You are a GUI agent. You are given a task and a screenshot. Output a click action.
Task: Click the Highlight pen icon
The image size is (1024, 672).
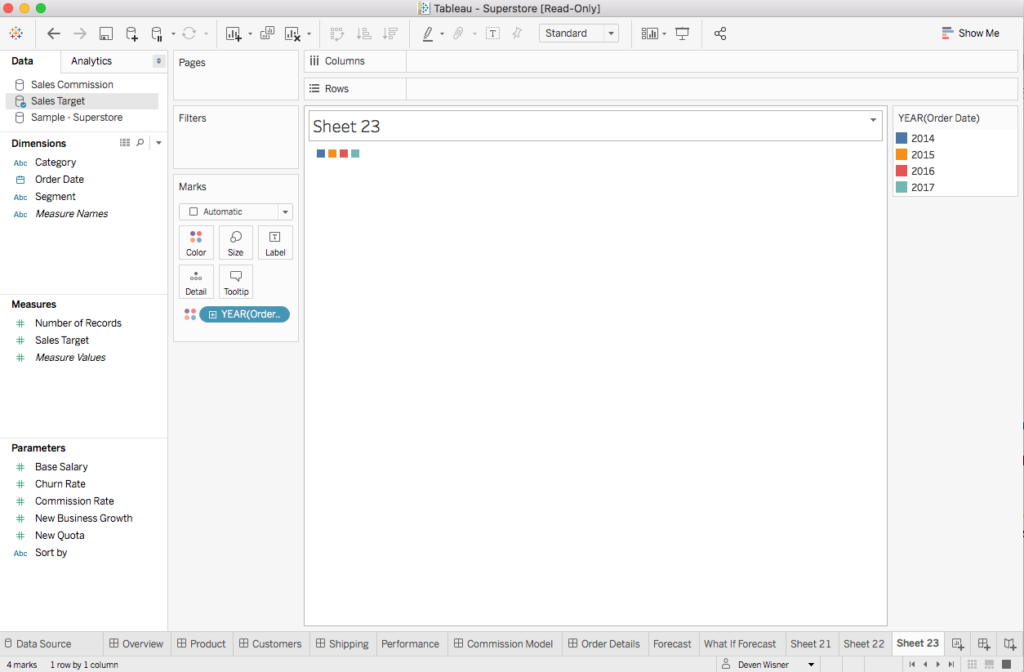click(x=428, y=33)
